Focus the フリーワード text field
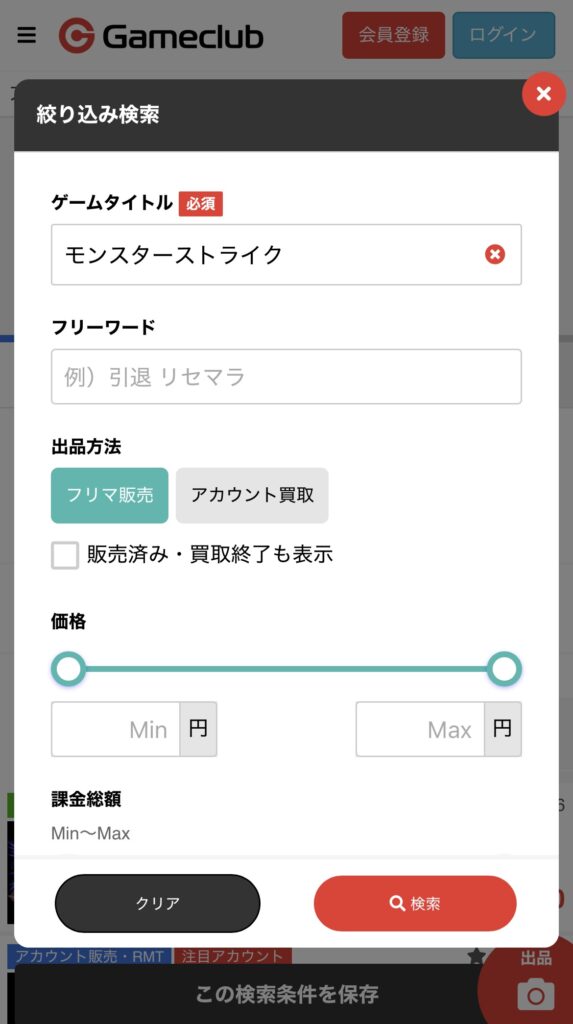Viewport: 573px width, 1024px height. (x=286, y=377)
